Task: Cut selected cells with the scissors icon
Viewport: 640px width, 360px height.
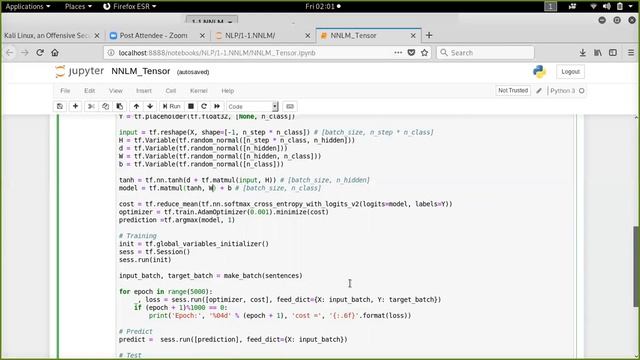Action: pos(91,107)
